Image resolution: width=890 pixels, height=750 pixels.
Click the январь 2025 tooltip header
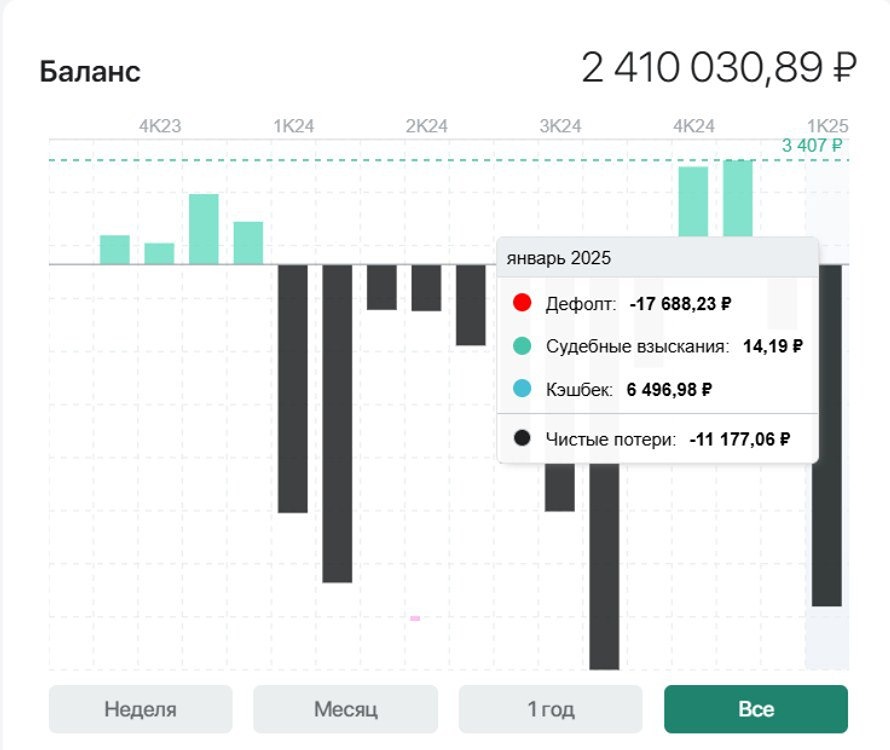[559, 258]
